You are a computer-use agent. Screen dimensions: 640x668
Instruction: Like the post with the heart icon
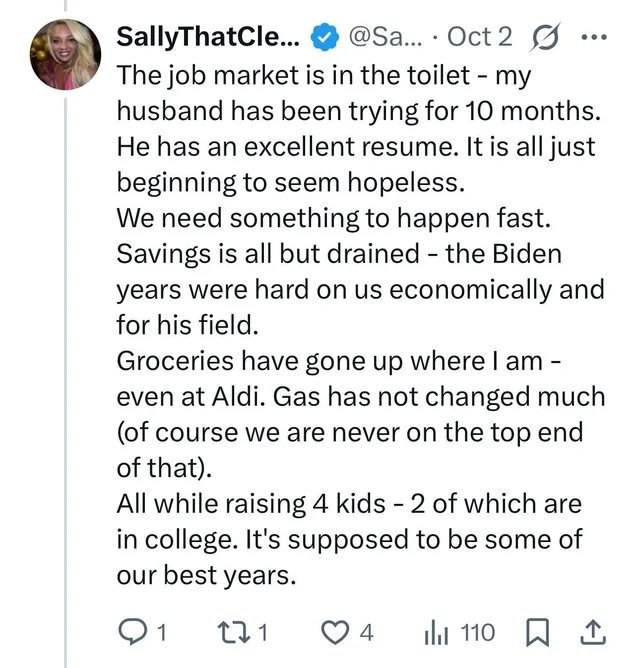335,632
